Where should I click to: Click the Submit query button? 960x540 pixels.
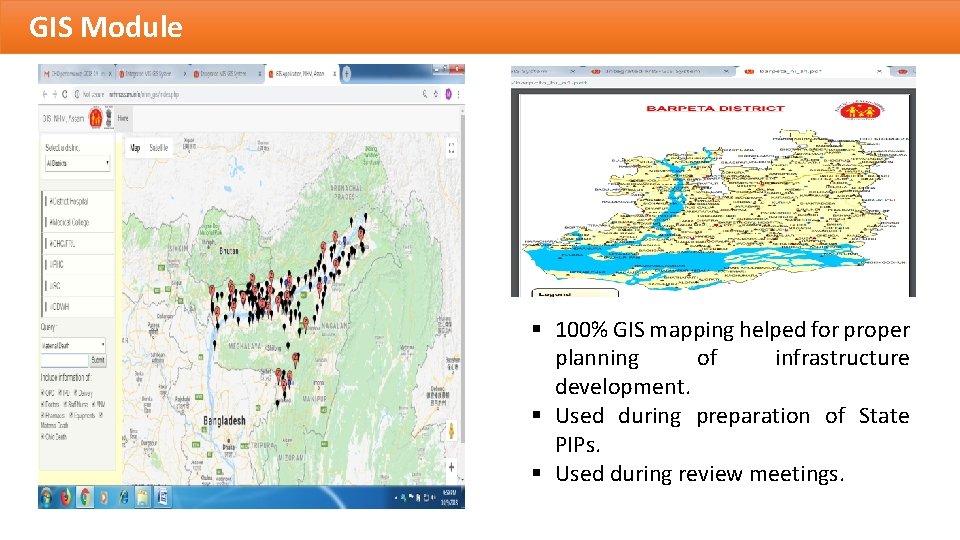tap(98, 360)
